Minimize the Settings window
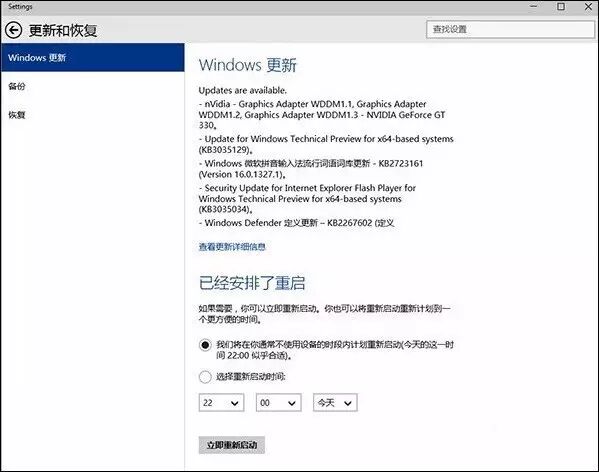The image size is (599, 472). click(x=534, y=6)
